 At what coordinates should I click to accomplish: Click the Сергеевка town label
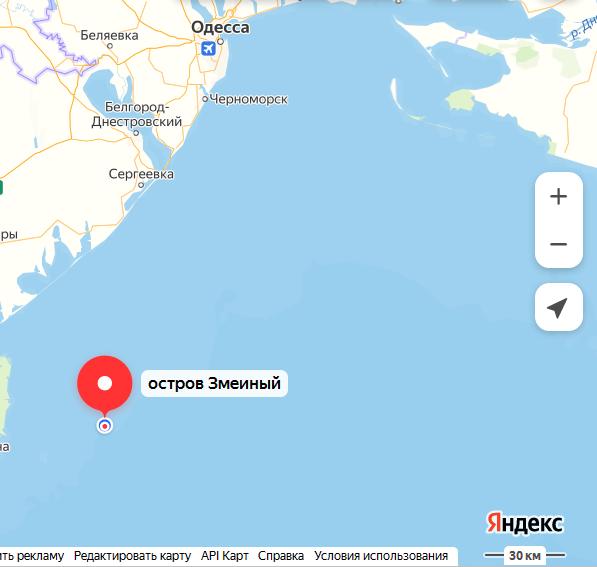[x=141, y=174]
